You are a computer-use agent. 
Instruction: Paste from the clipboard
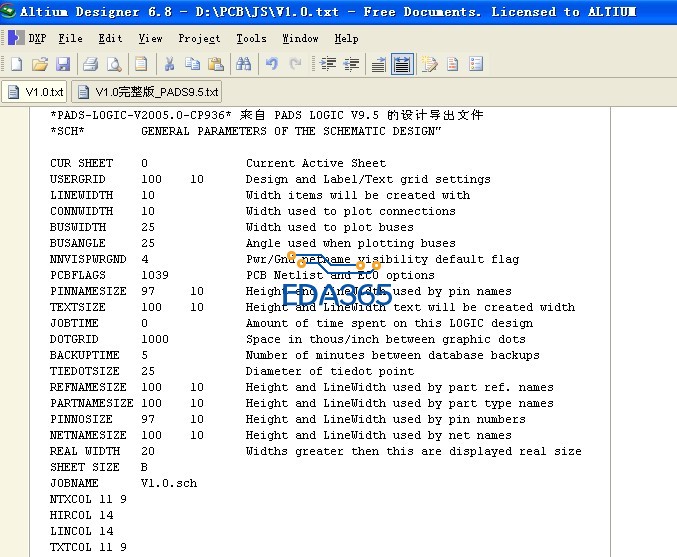216,64
